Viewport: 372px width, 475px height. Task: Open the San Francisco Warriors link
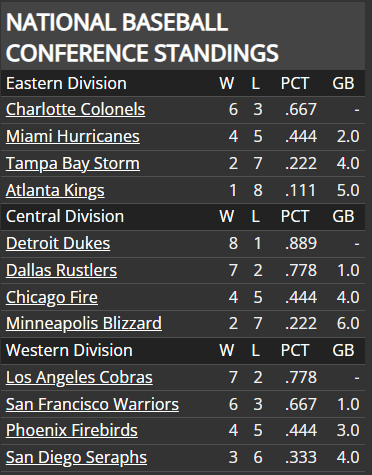92,404
